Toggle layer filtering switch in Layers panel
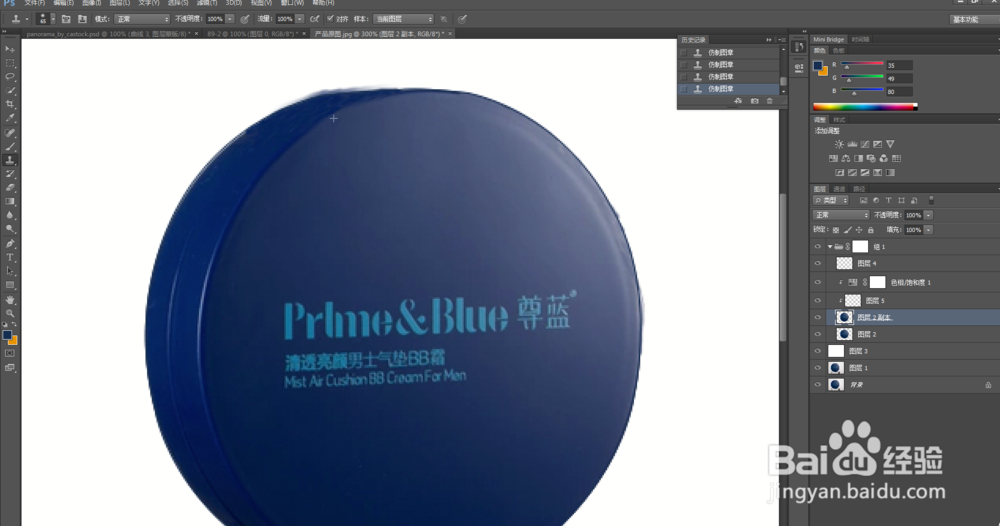The width and height of the screenshot is (1000, 526). 931,200
